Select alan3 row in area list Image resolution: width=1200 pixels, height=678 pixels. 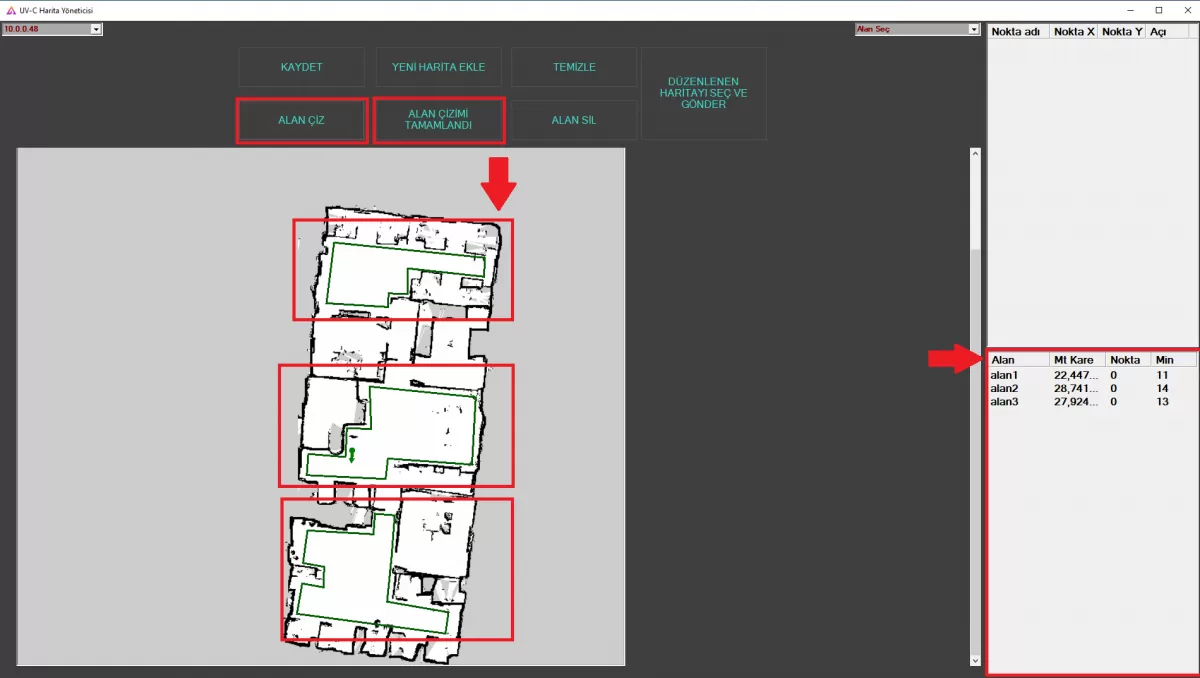click(1004, 401)
